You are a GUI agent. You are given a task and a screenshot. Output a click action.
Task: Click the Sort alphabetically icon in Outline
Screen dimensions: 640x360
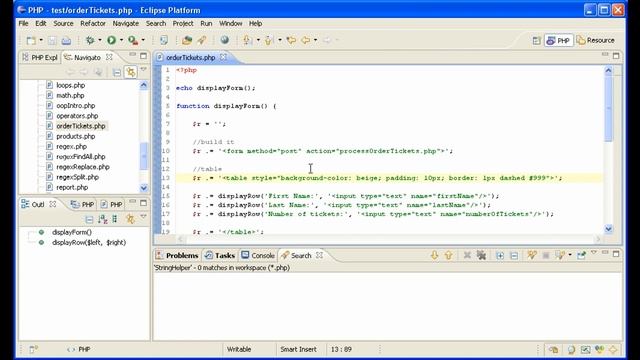click(x=102, y=219)
